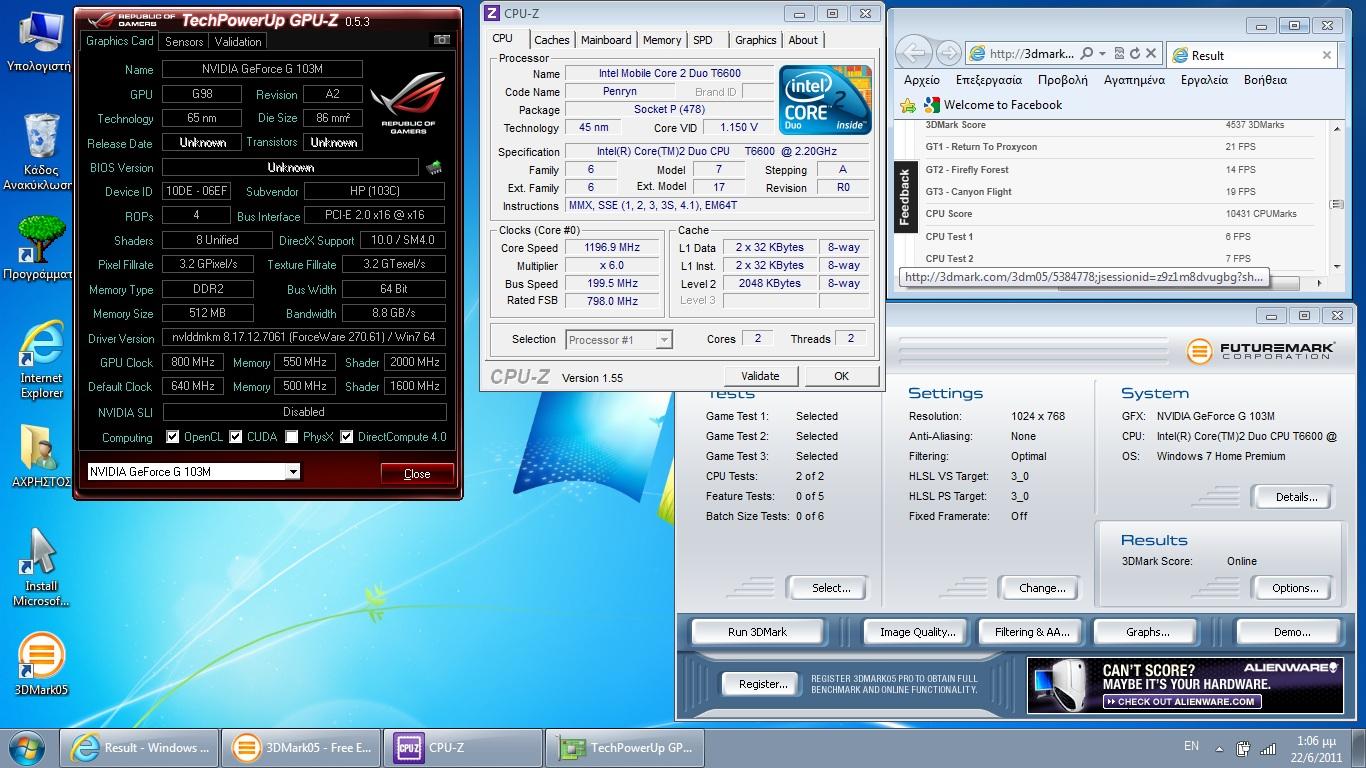Click Feedback side tab on results page
1366x768 pixels.
pos(905,197)
